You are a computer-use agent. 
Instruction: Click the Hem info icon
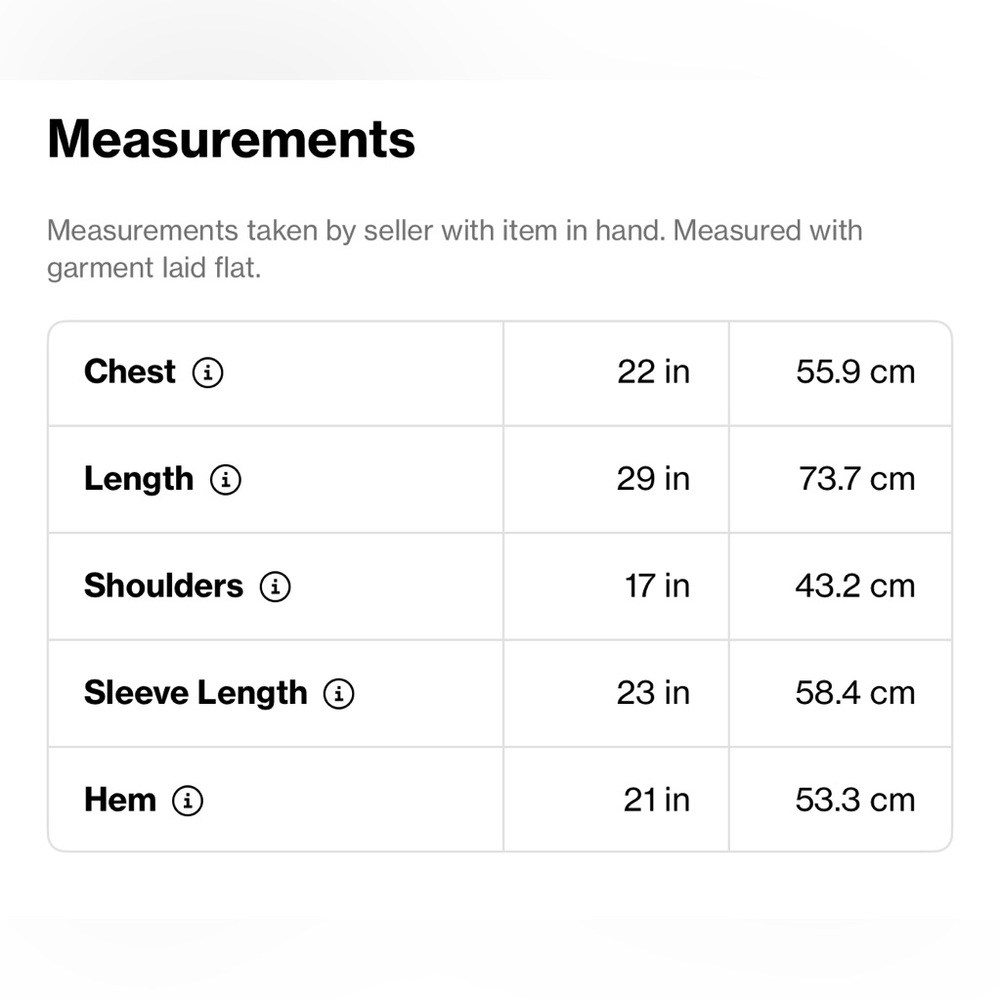[187, 801]
